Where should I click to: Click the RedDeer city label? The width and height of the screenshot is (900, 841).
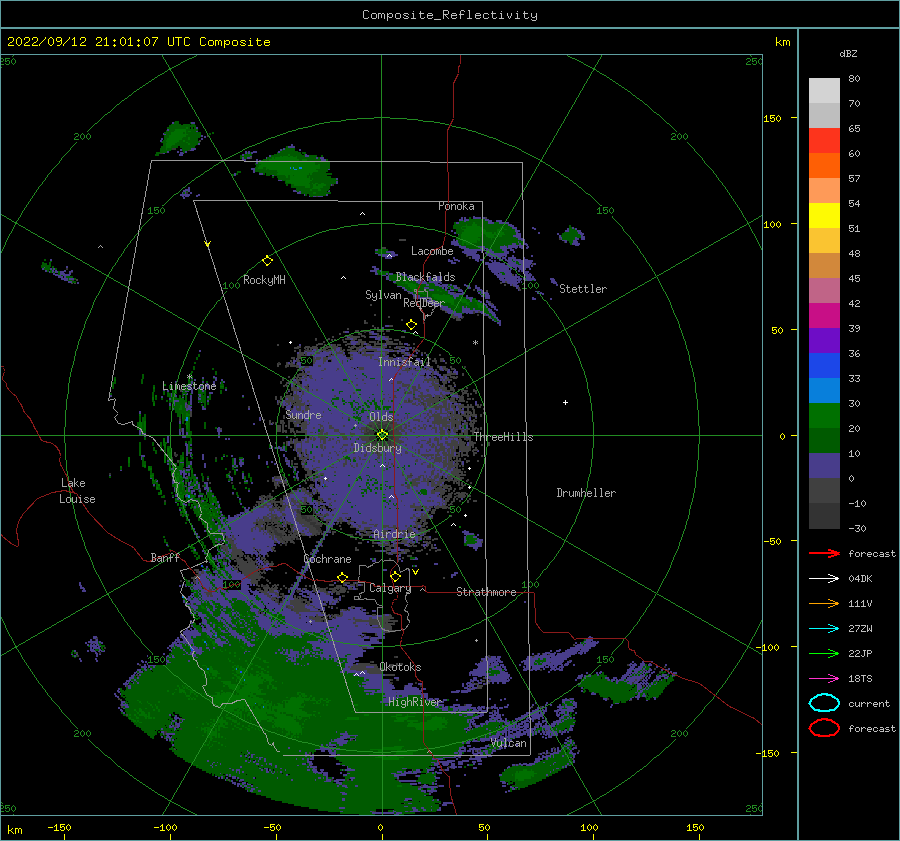(424, 303)
